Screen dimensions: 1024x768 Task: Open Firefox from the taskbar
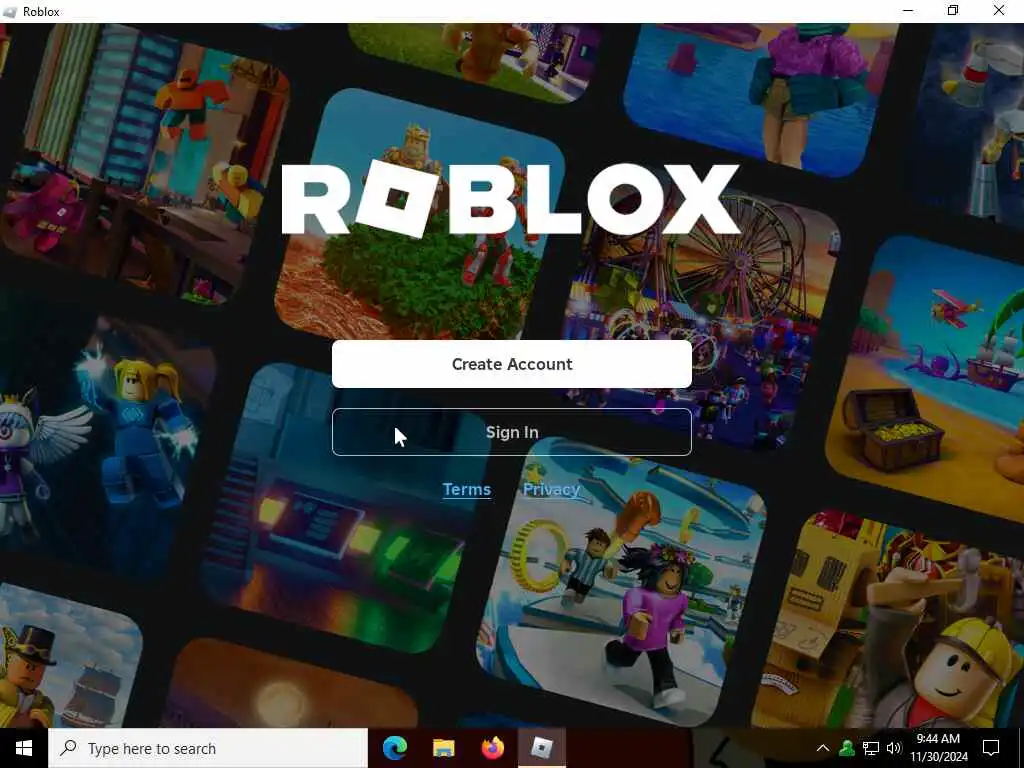[x=492, y=748]
